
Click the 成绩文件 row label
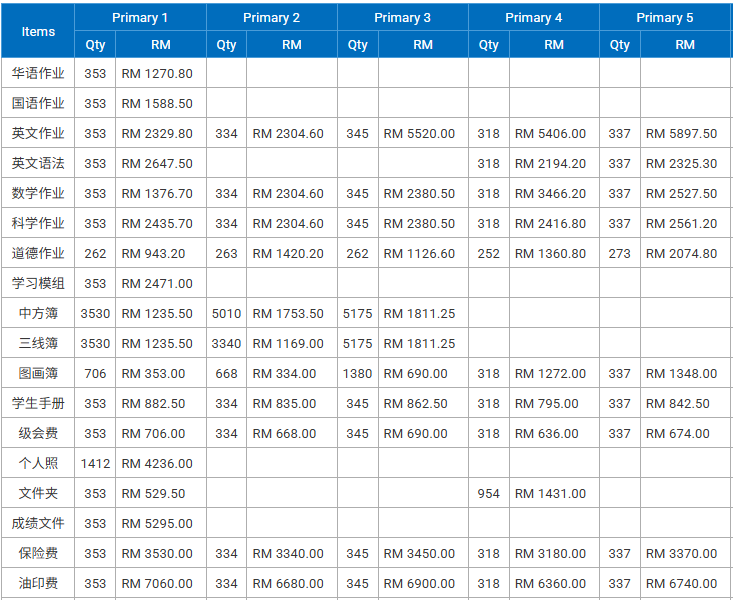click(x=38, y=522)
